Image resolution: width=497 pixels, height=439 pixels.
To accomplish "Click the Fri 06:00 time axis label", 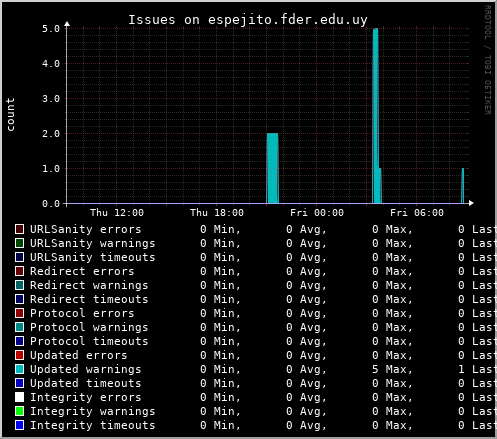I will pyautogui.click(x=417, y=213).
